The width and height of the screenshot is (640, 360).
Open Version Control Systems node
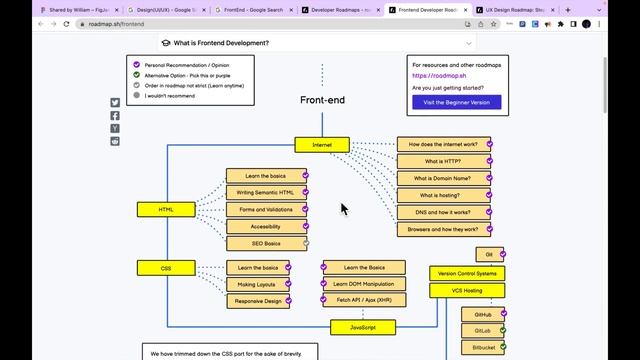tap(467, 273)
